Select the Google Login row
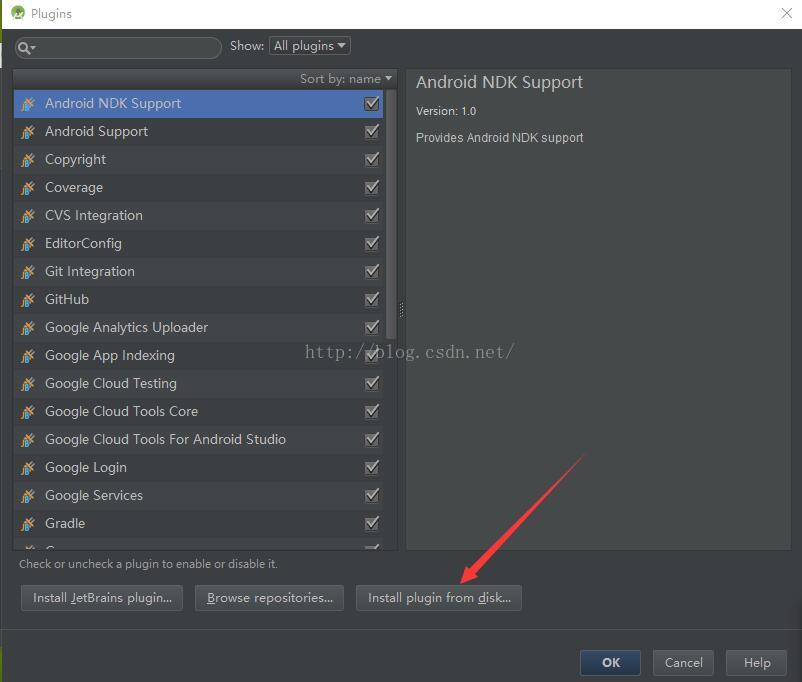 [198, 468]
